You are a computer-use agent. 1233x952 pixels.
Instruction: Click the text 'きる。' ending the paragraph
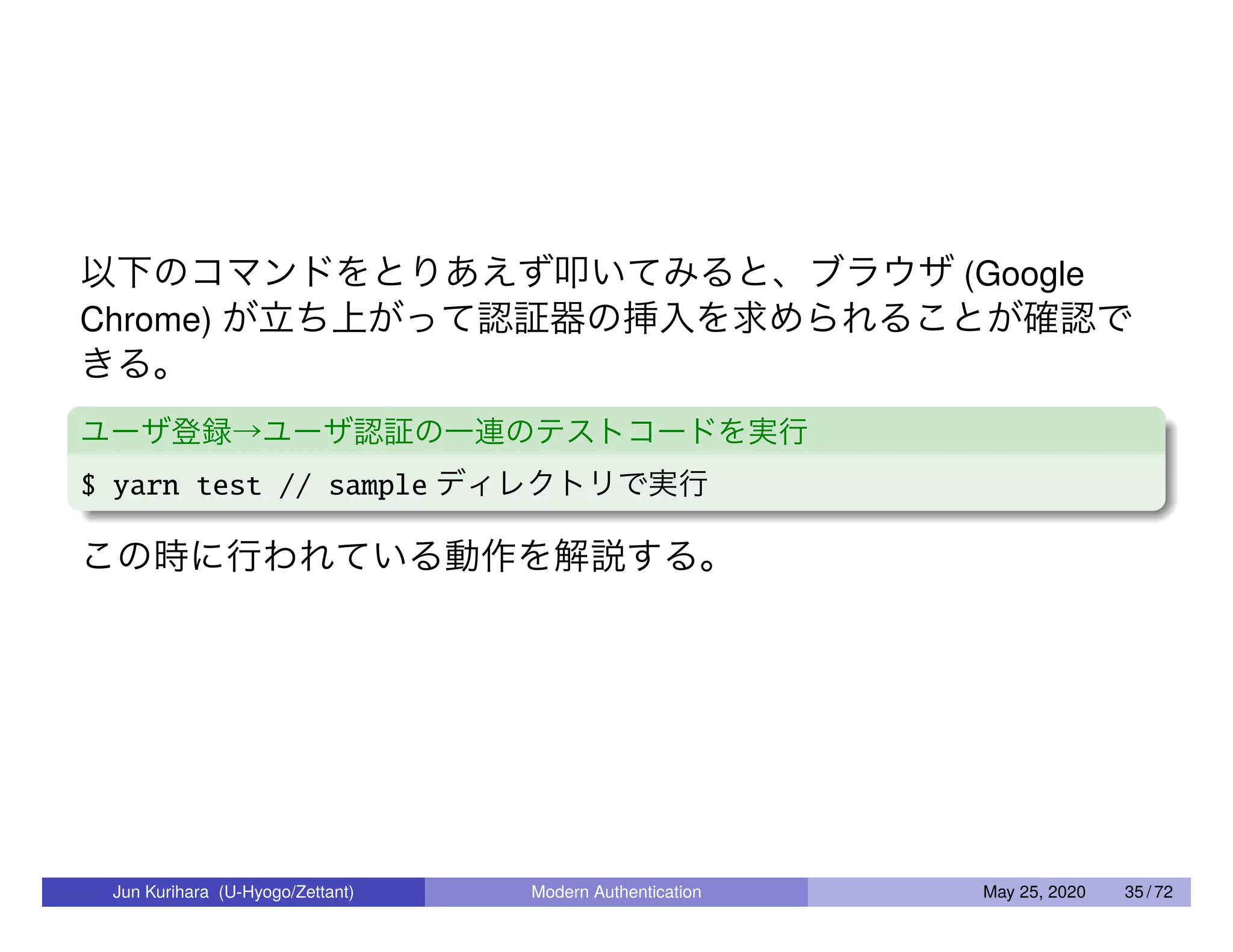coord(126,363)
